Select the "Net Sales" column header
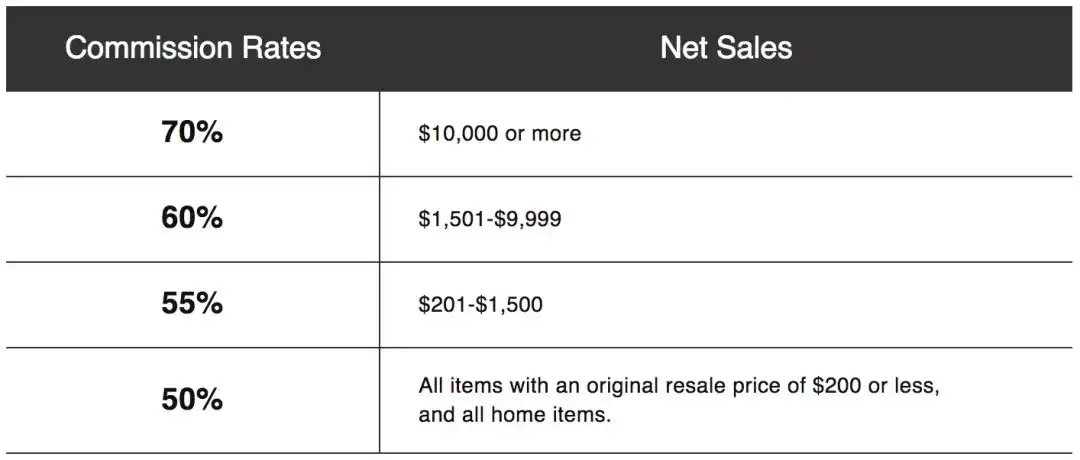Viewport: 1080px width, 460px height. coord(726,48)
